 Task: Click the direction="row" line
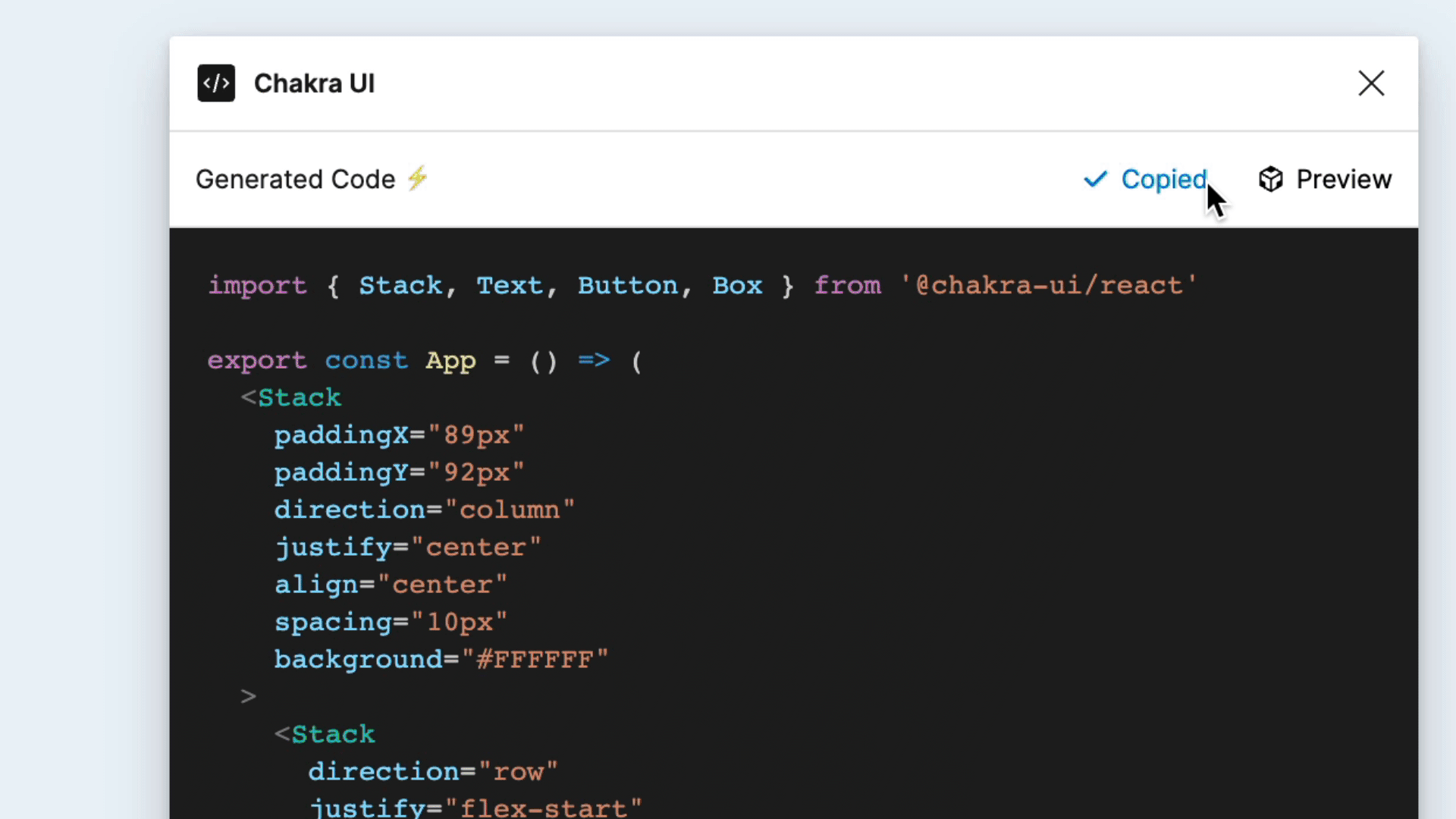coord(433,772)
